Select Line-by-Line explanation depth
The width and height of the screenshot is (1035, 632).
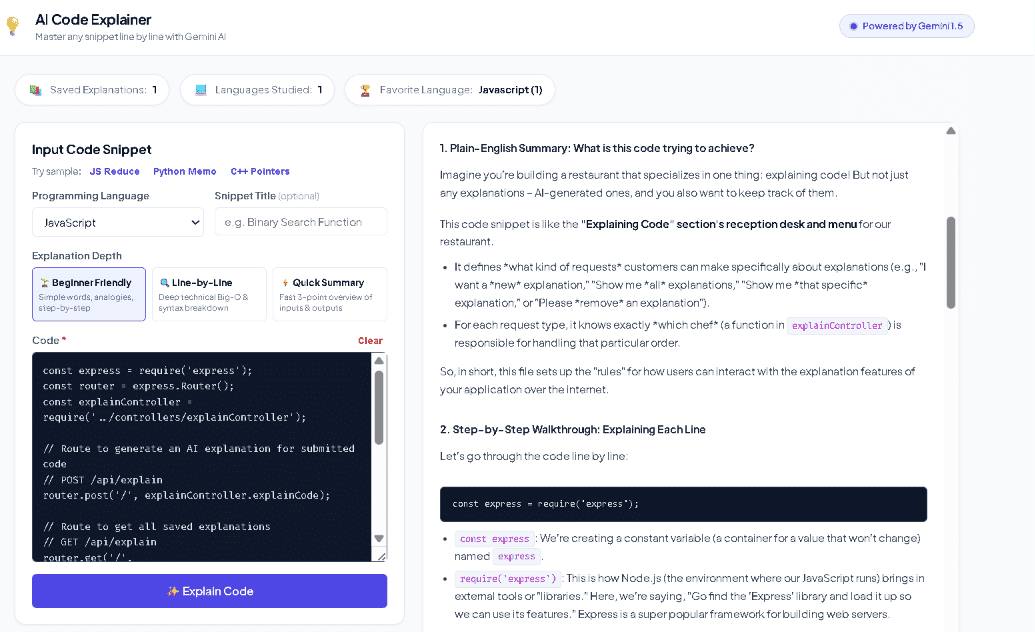[209, 294]
